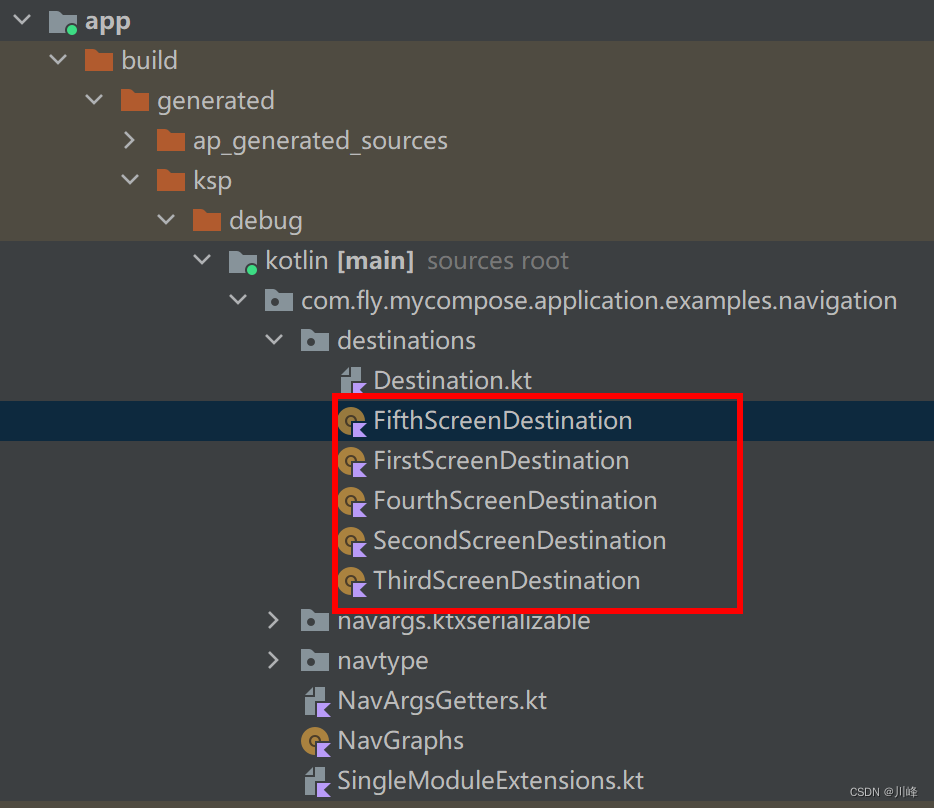The image size is (934, 808).
Task: Select com.fly.mycompose.application.examples.navigation package name
Action: 599,301
